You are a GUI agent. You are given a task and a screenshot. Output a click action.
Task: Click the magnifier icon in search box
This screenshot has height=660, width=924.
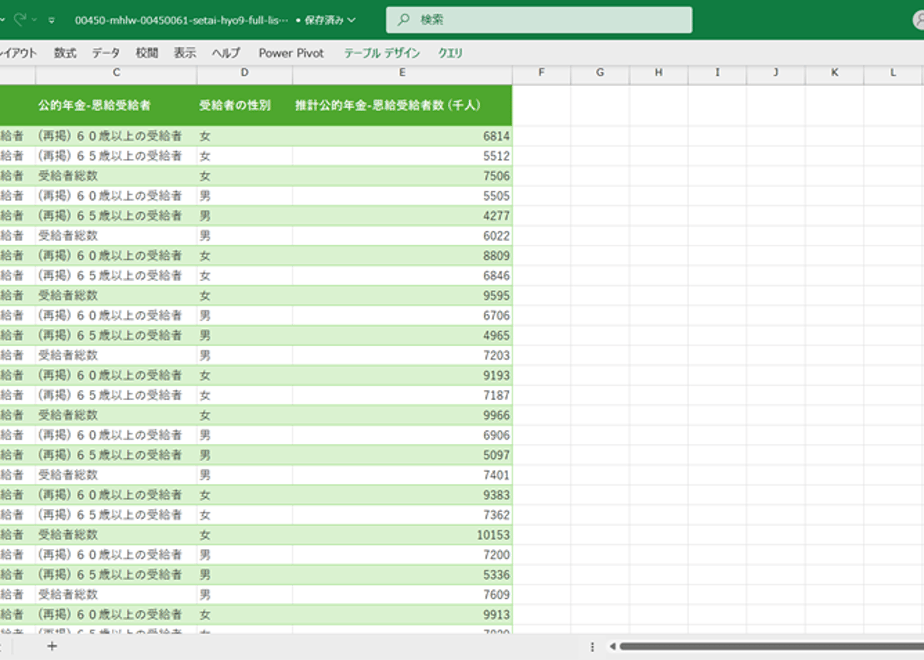point(404,19)
